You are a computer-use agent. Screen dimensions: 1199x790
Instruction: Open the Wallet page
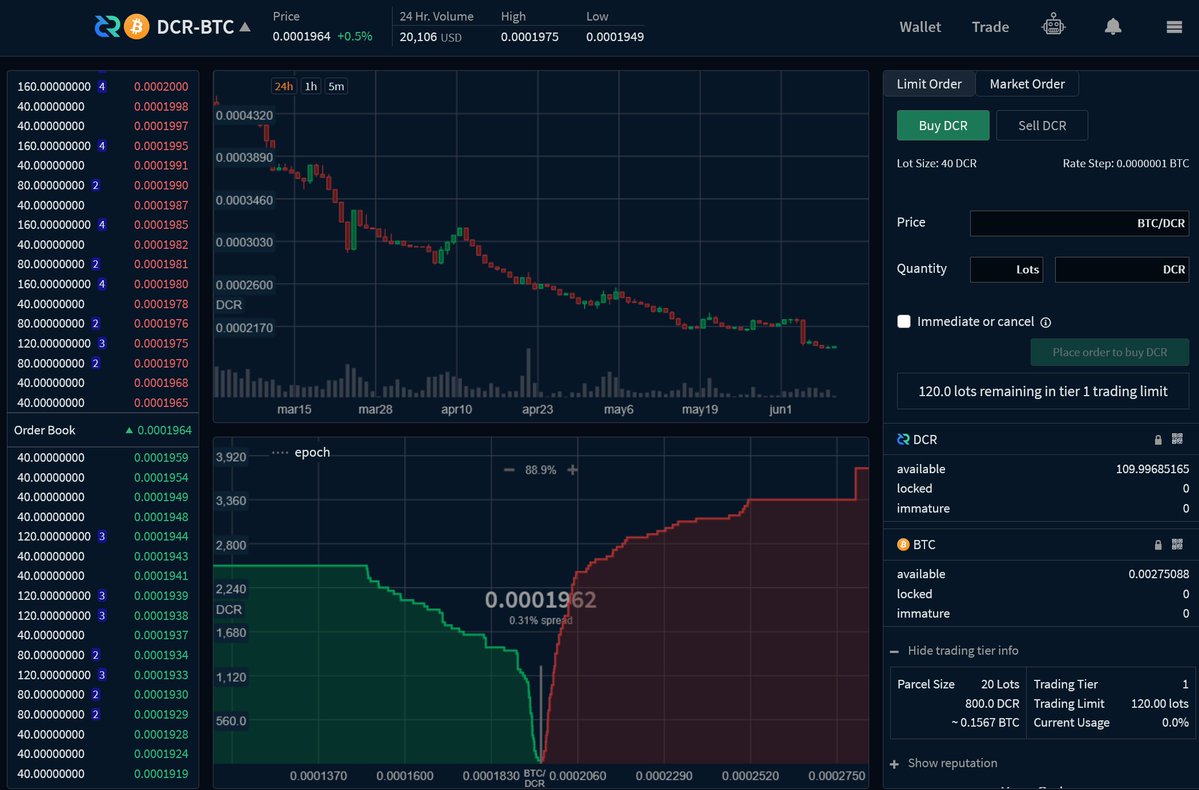point(920,27)
